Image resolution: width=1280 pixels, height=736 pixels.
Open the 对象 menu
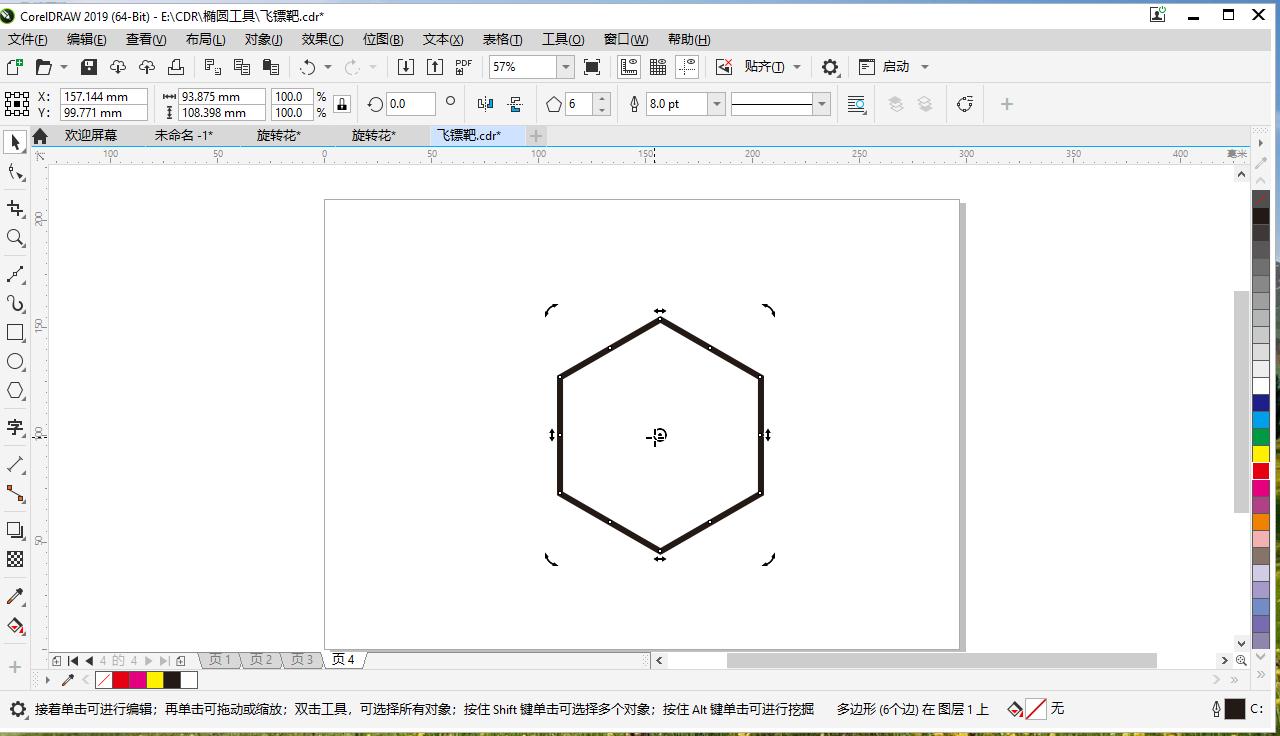point(263,39)
